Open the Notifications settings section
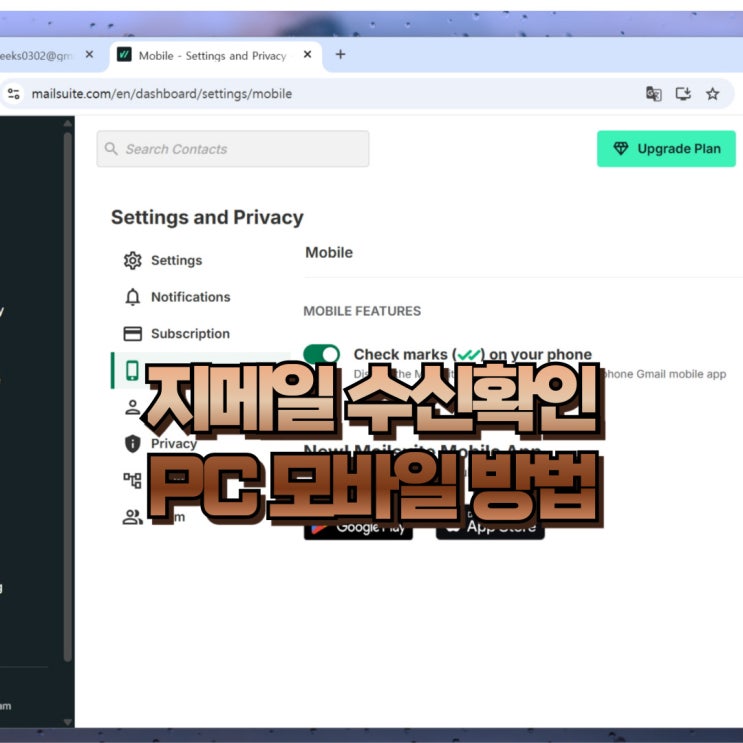The height and width of the screenshot is (743, 743). 190,297
